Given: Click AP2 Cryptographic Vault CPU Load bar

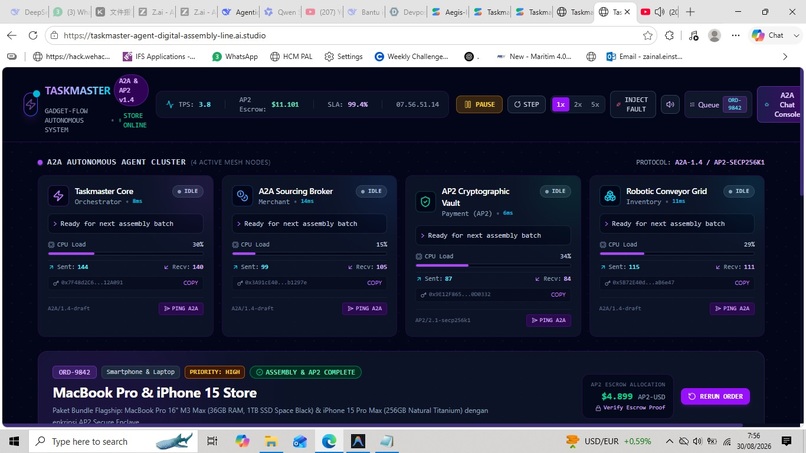Looking at the screenshot, I should [493, 265].
